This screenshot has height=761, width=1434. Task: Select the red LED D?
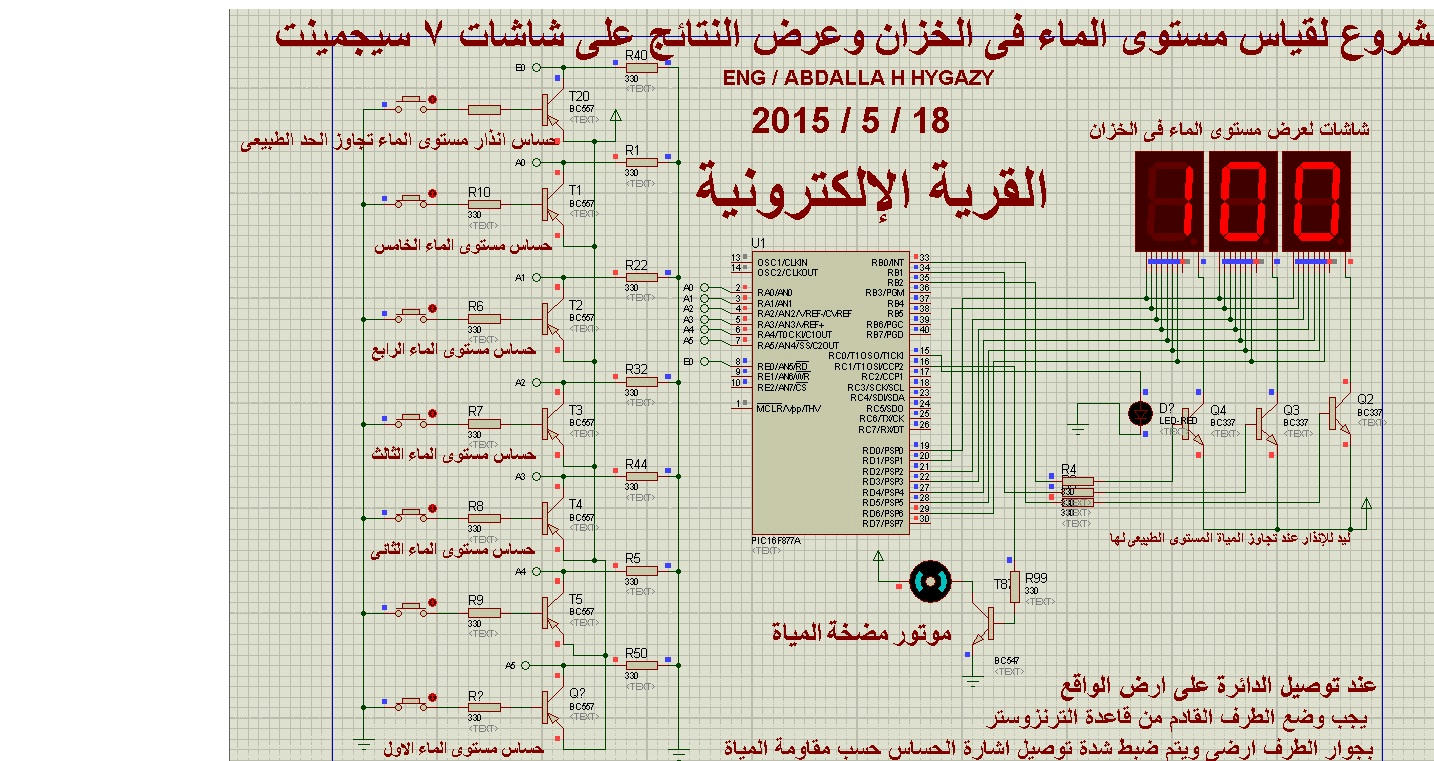click(1140, 412)
